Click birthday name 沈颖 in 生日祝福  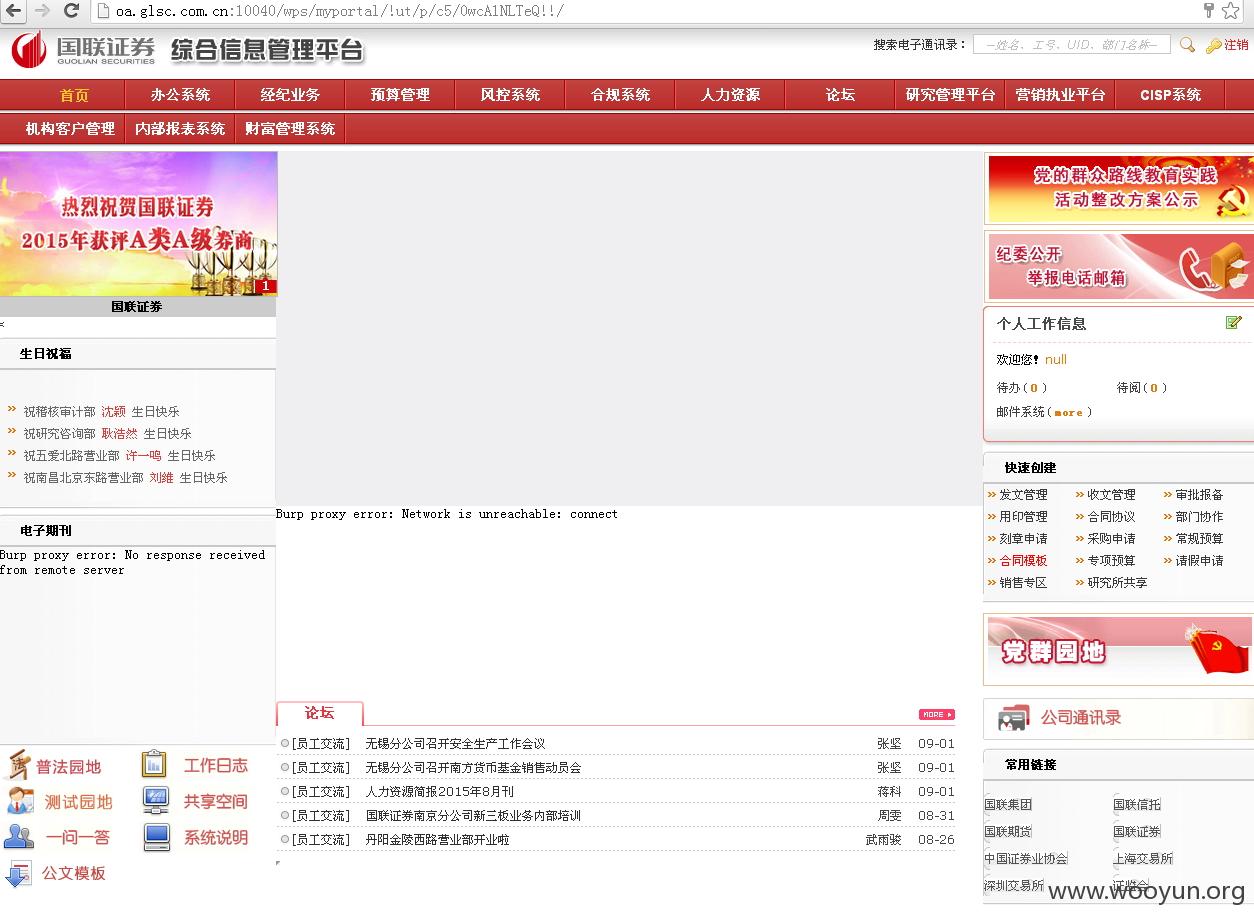tap(113, 412)
